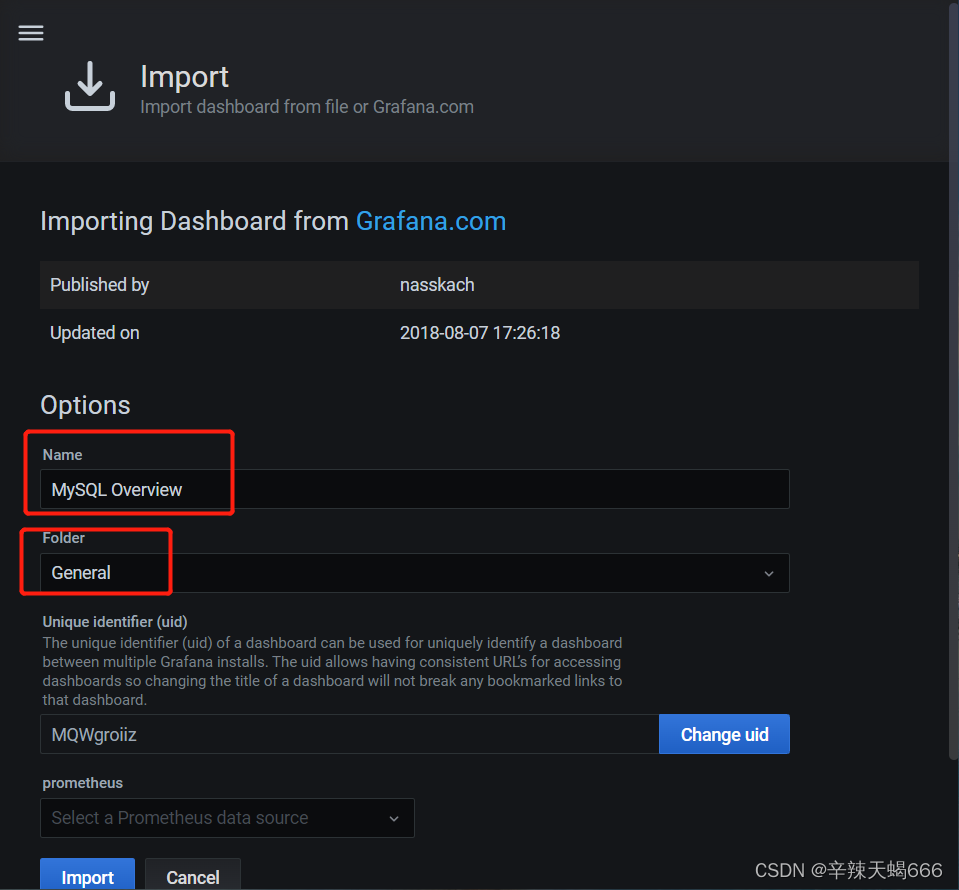Screen dimensions: 959x890
Task: Click the prometheus field label
Action: click(x=83, y=783)
